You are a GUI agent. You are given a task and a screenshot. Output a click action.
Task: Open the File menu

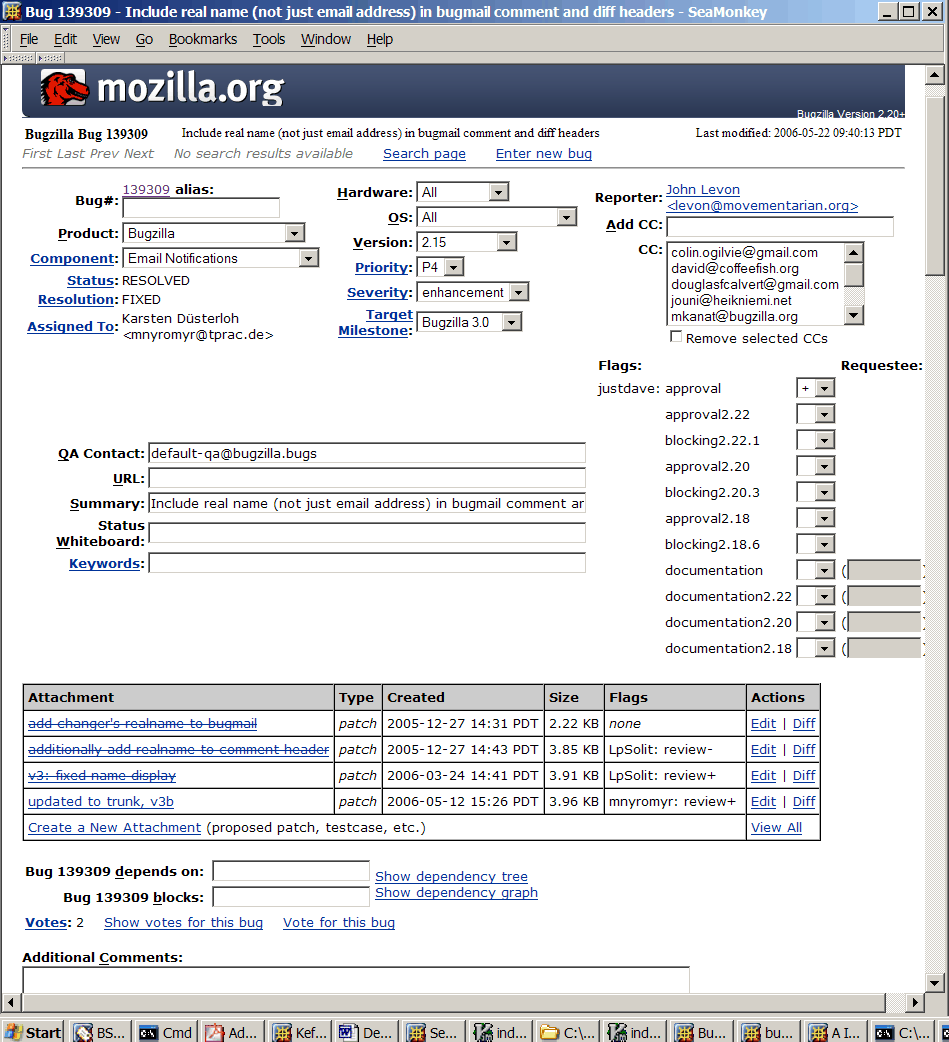[29, 39]
